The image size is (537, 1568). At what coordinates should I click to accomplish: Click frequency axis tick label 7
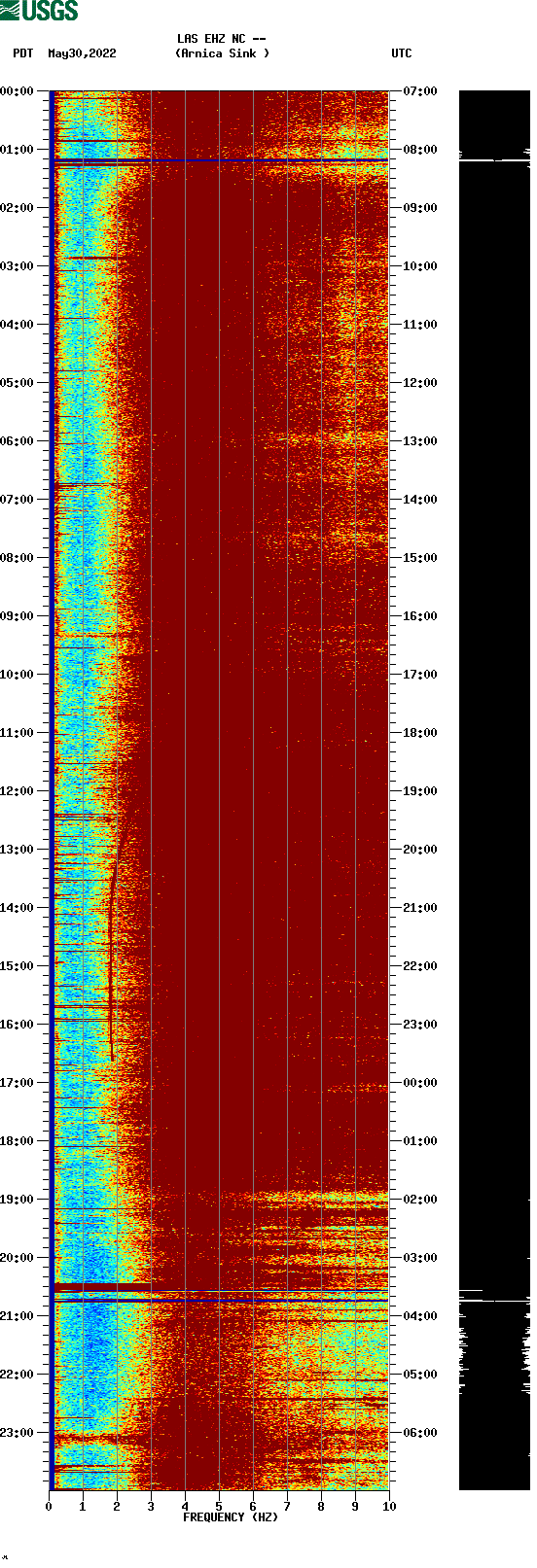[287, 1507]
